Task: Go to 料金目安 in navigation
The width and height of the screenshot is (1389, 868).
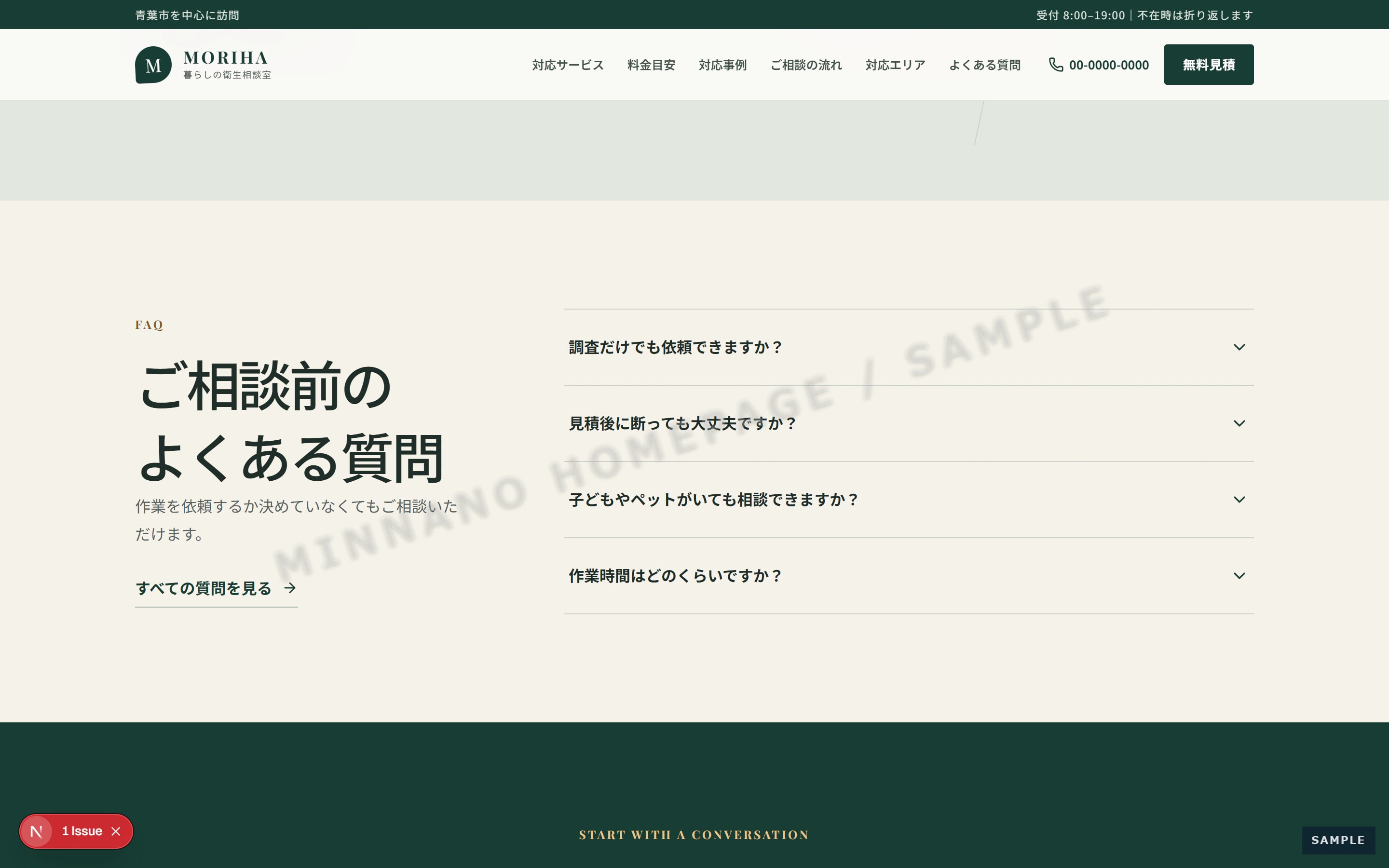Action: coord(651,65)
